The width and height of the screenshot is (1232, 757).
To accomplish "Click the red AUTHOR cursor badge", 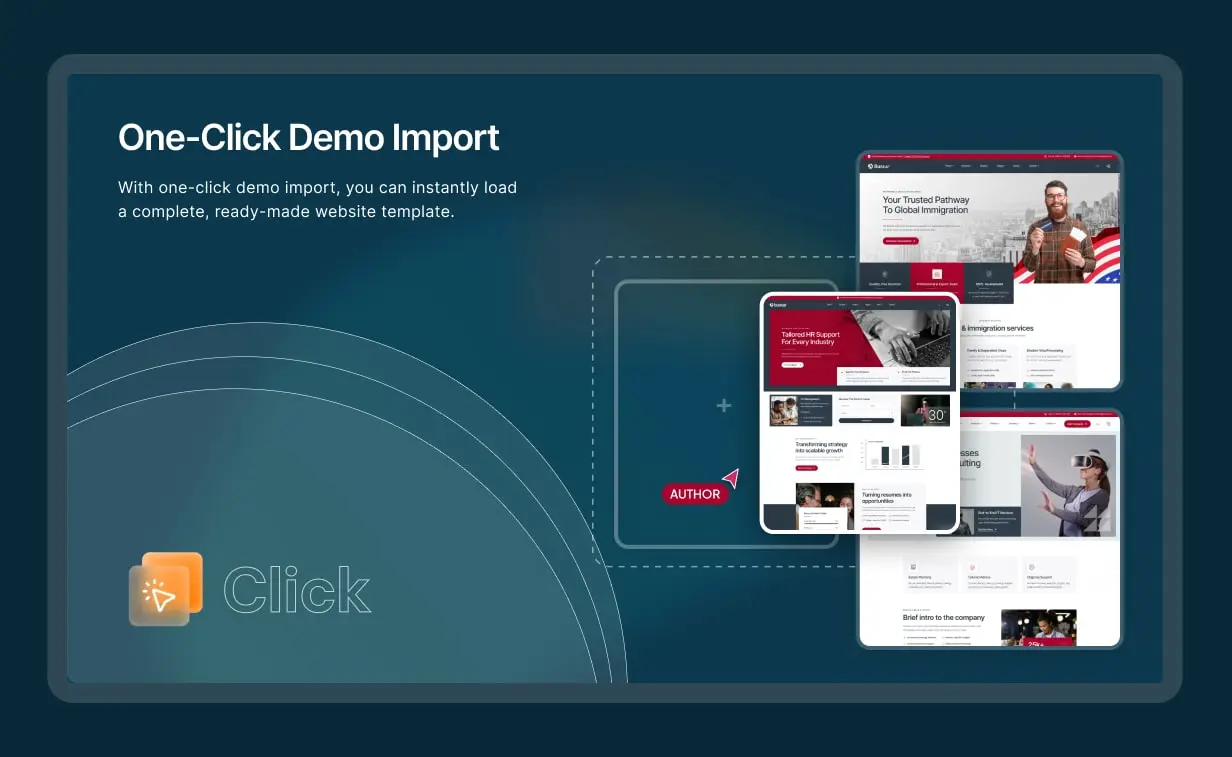I will [x=695, y=494].
